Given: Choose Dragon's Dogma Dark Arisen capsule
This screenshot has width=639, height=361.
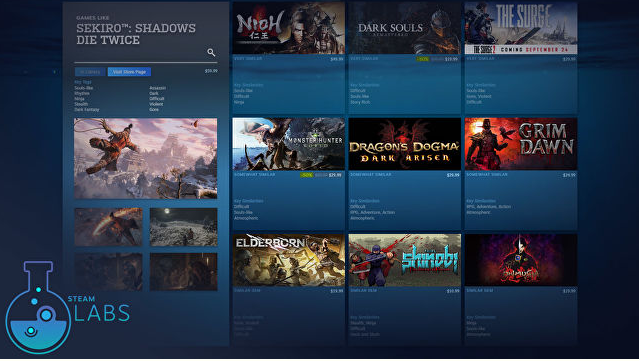Looking at the screenshot, I should (x=405, y=144).
